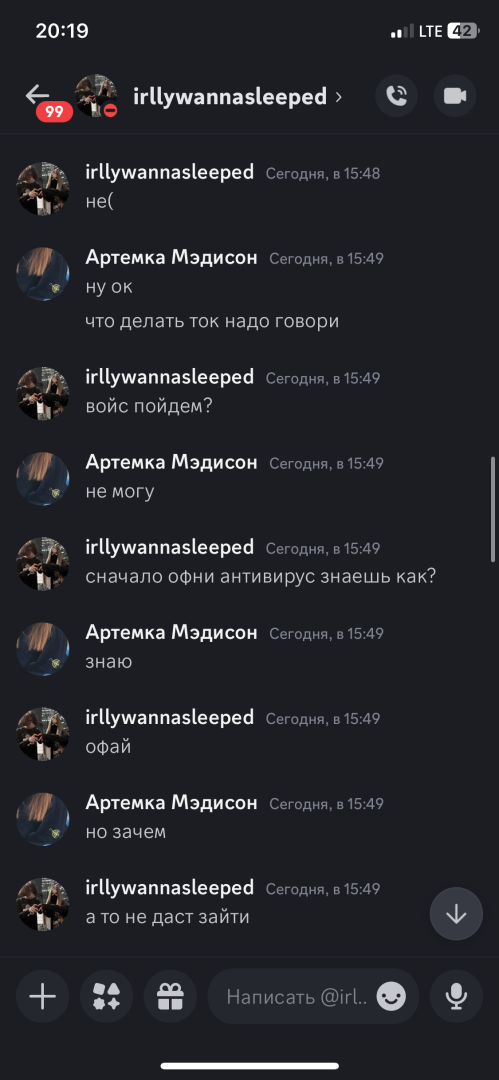Image resolution: width=499 pixels, height=1080 pixels.
Task: Open the plus attachment menu
Action: tap(43, 996)
